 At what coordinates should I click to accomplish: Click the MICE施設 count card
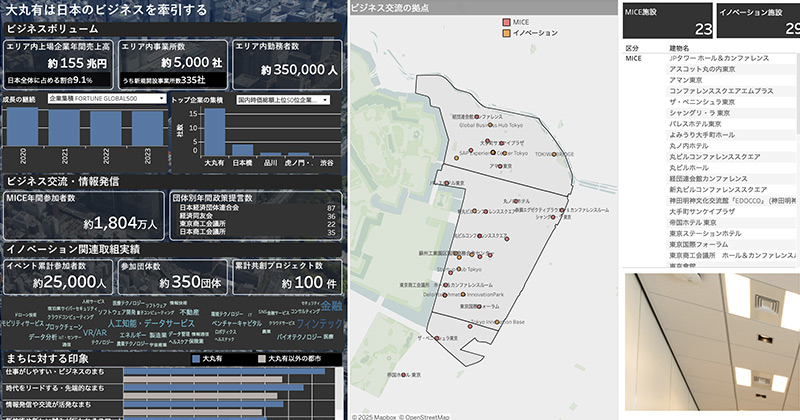pos(668,20)
